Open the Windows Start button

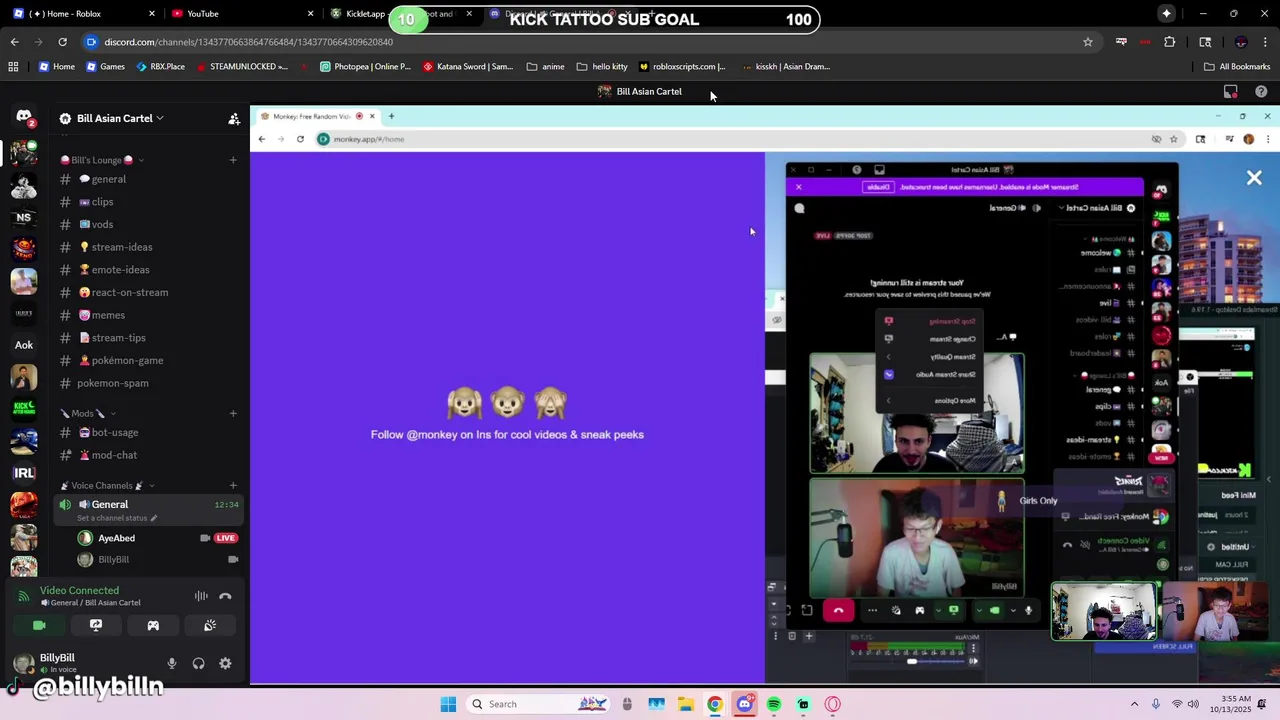pos(448,704)
